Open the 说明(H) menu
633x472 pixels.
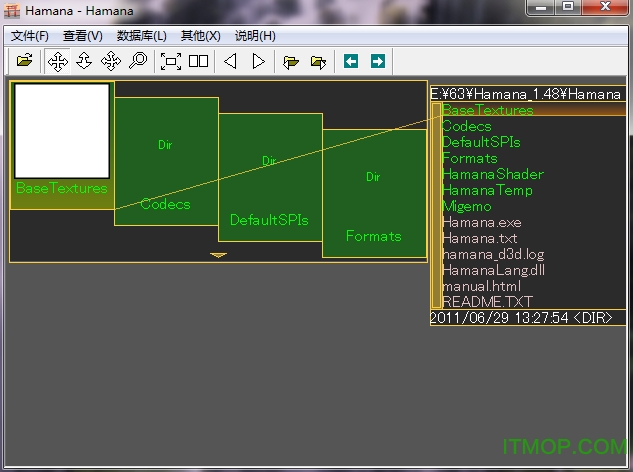coord(255,35)
